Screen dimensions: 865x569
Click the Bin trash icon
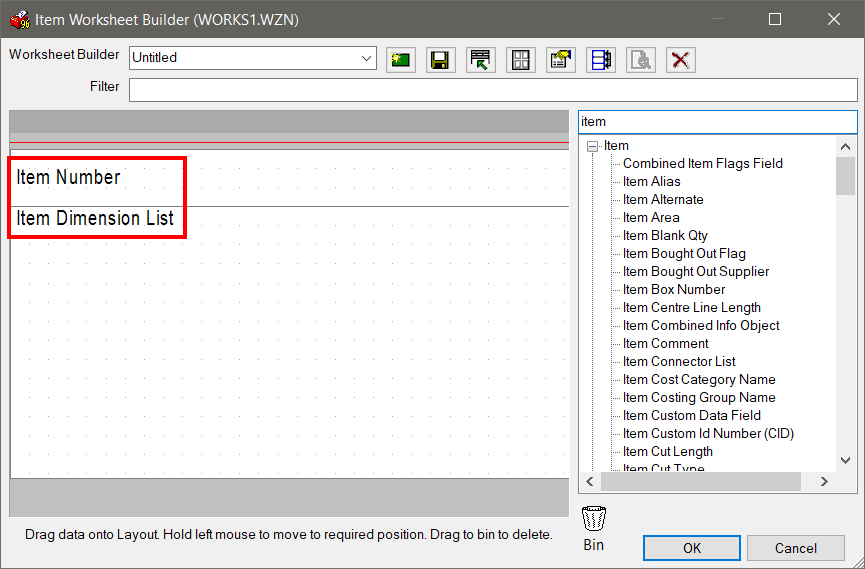point(594,519)
